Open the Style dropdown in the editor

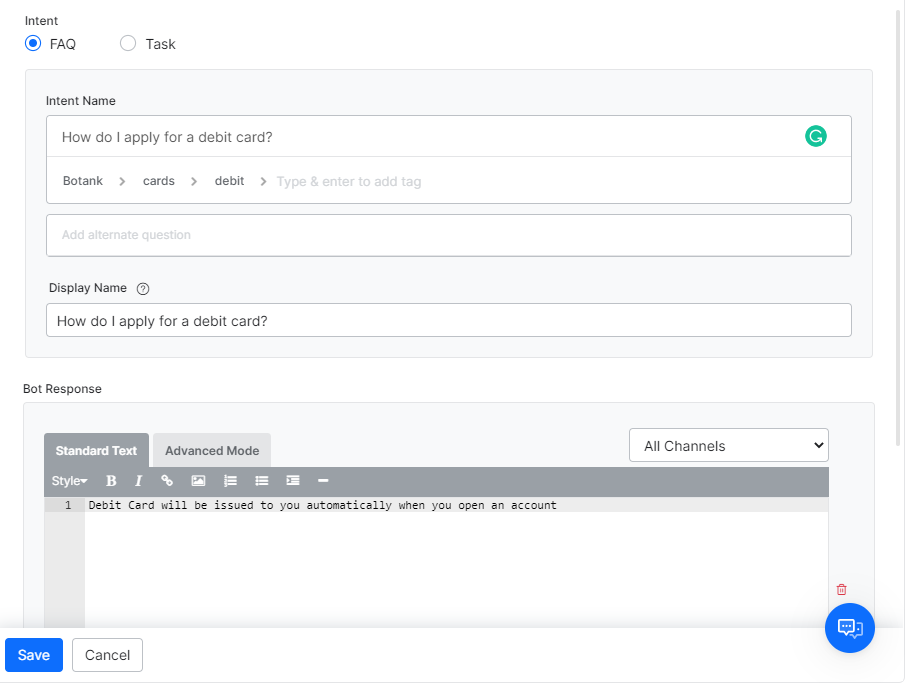coord(66,481)
